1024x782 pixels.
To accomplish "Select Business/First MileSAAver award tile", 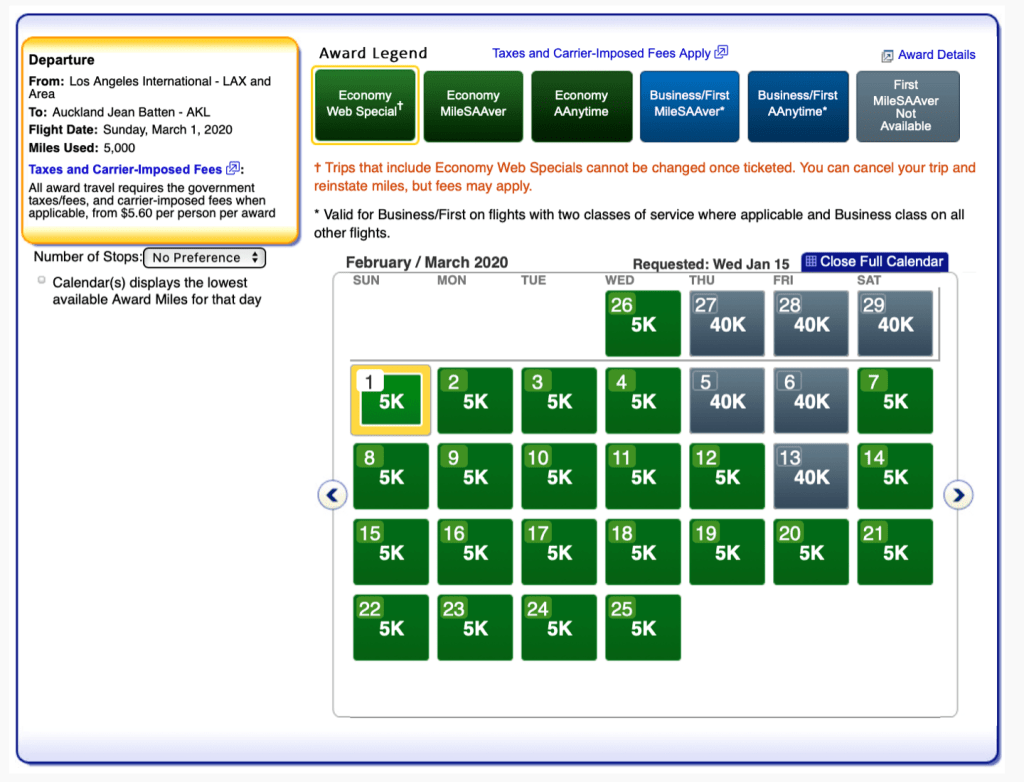I will pos(689,105).
